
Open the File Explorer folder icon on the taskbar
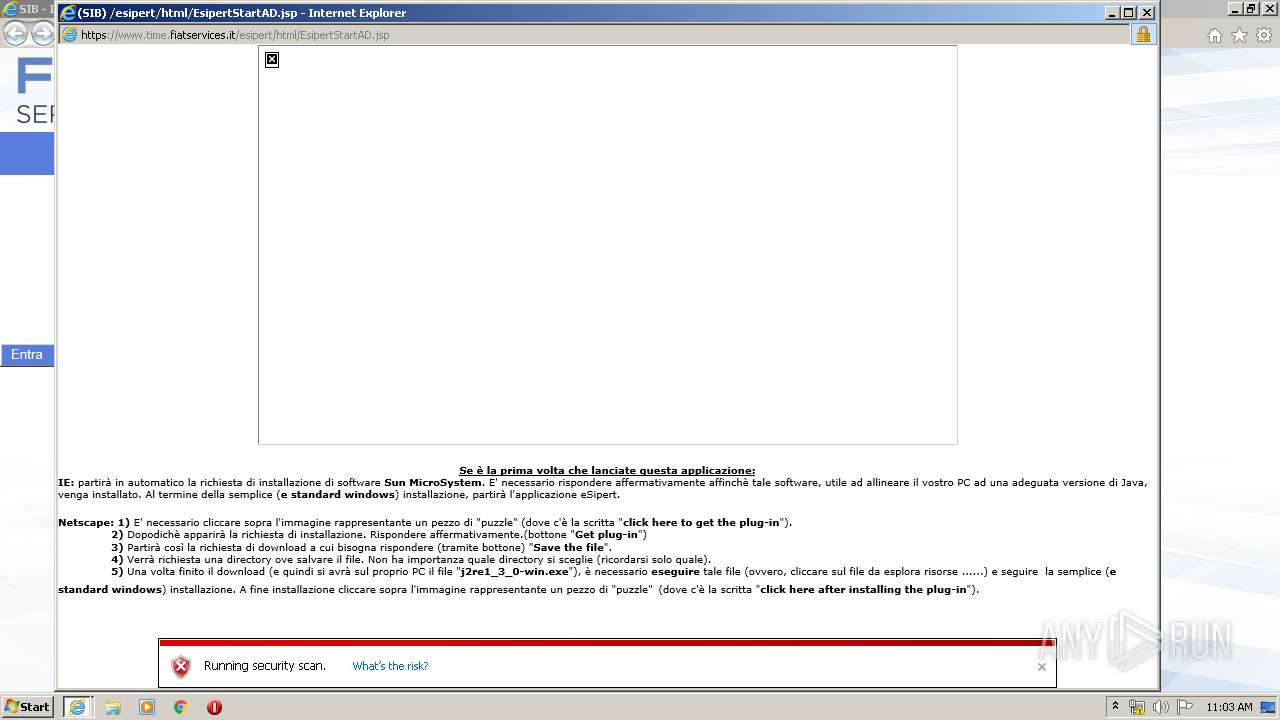(x=113, y=707)
